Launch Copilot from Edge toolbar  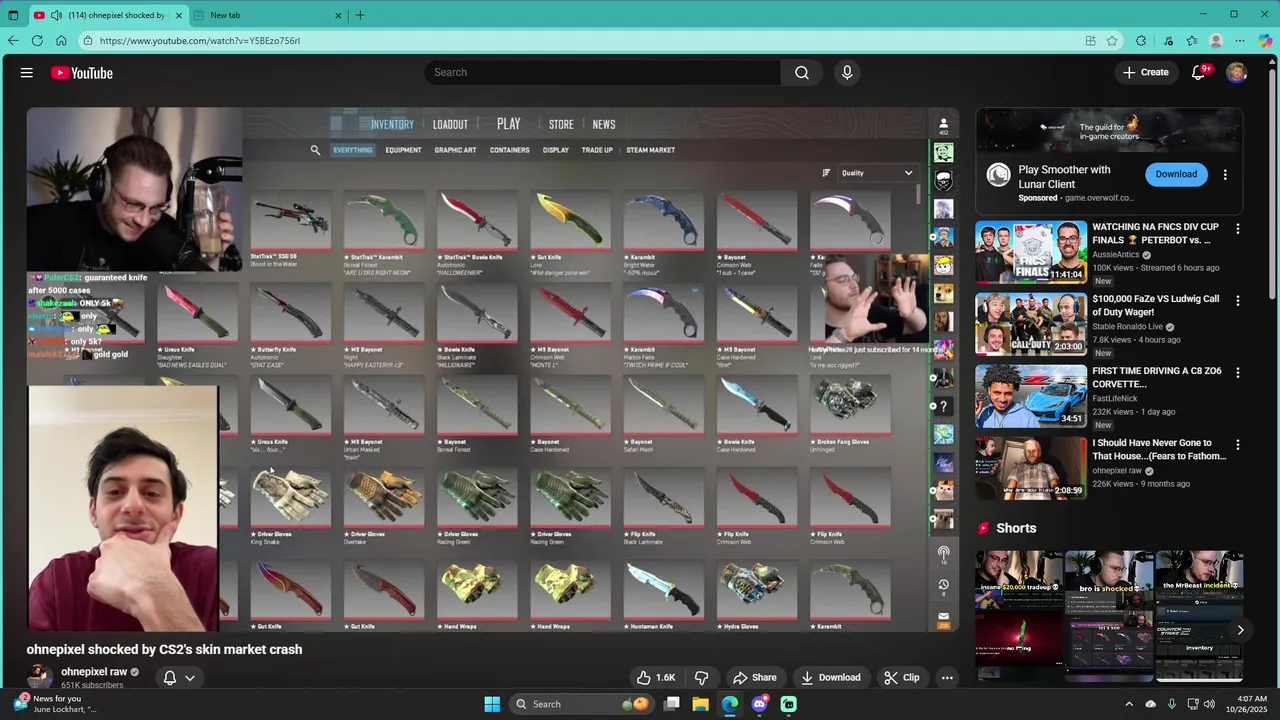coord(1265,41)
